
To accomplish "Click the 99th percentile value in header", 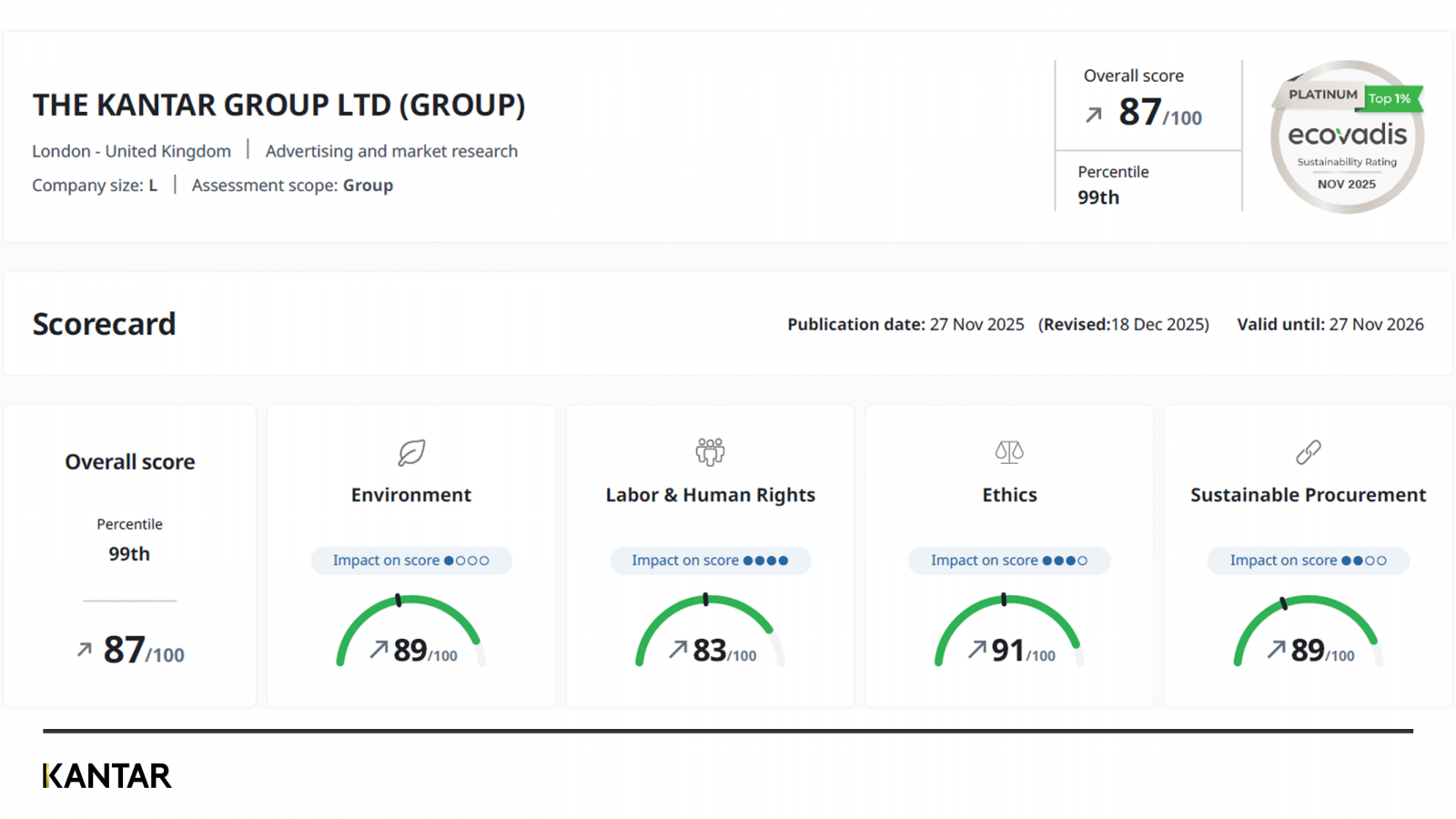I will point(1098,197).
